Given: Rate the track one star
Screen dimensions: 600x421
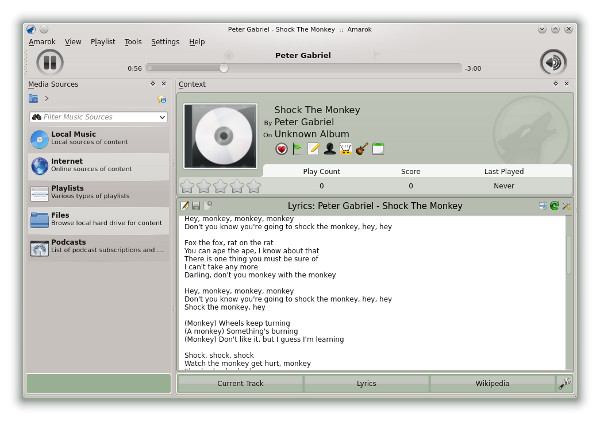Looking at the screenshot, I should 187,186.
